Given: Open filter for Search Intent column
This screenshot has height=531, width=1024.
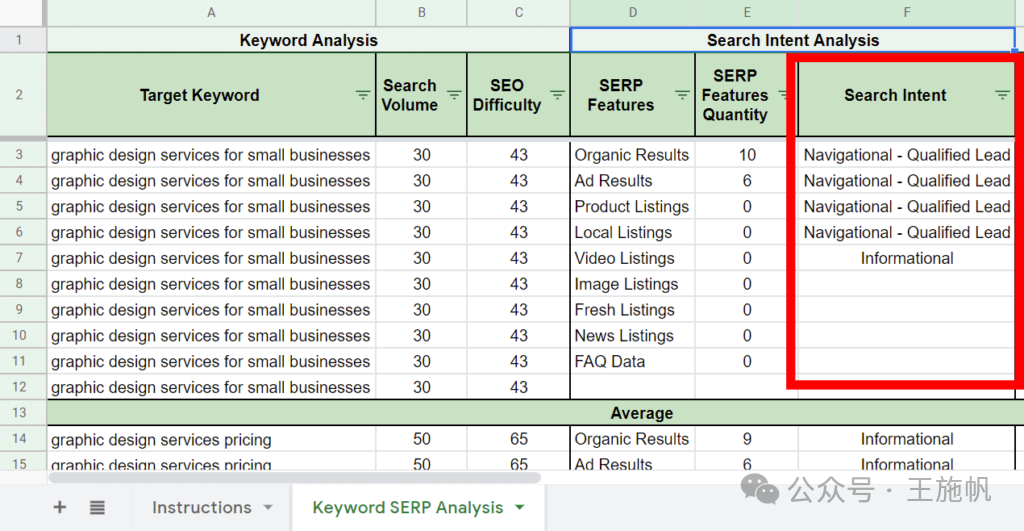Looking at the screenshot, I should pos(1002,95).
